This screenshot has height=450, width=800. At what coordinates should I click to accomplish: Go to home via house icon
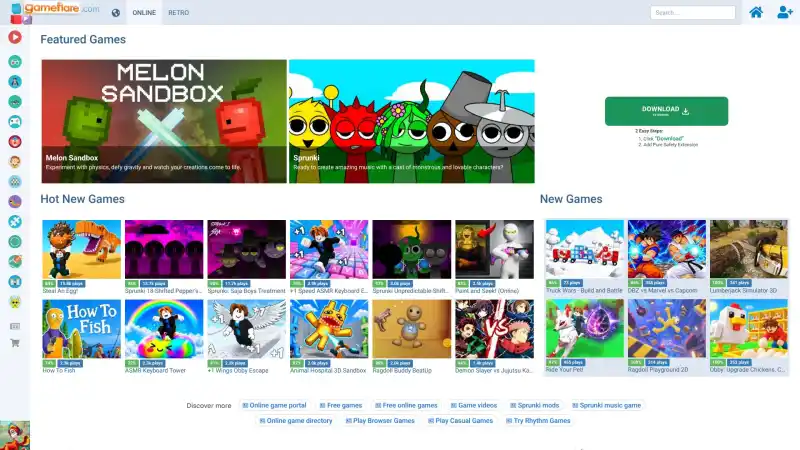coord(756,12)
